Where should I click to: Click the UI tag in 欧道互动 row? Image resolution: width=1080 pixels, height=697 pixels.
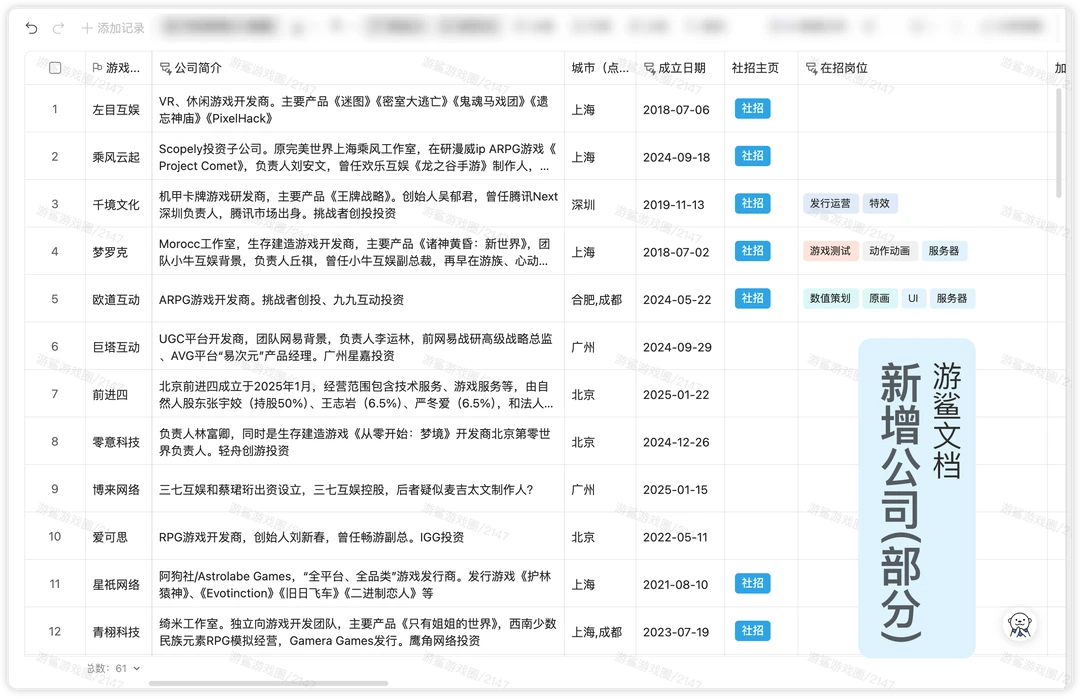tap(913, 299)
